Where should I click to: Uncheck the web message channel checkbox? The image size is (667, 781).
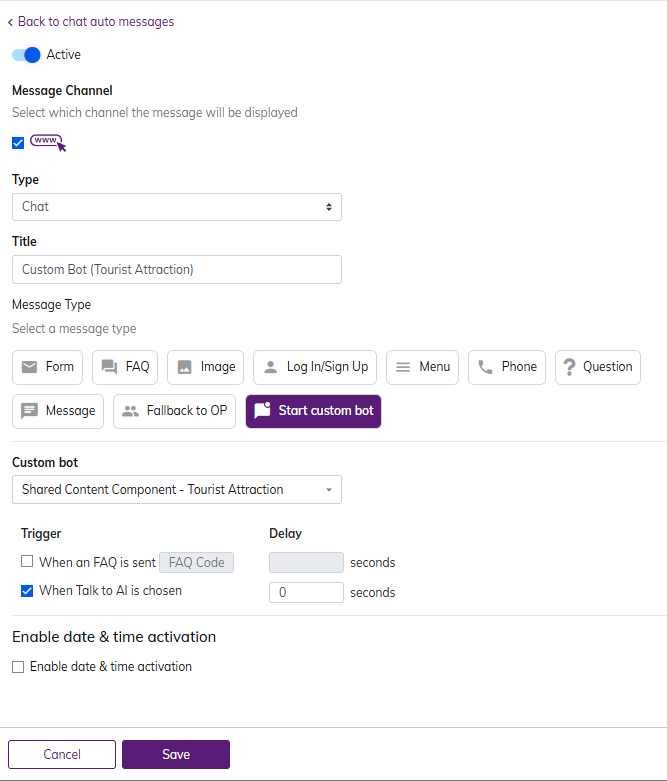(18, 143)
